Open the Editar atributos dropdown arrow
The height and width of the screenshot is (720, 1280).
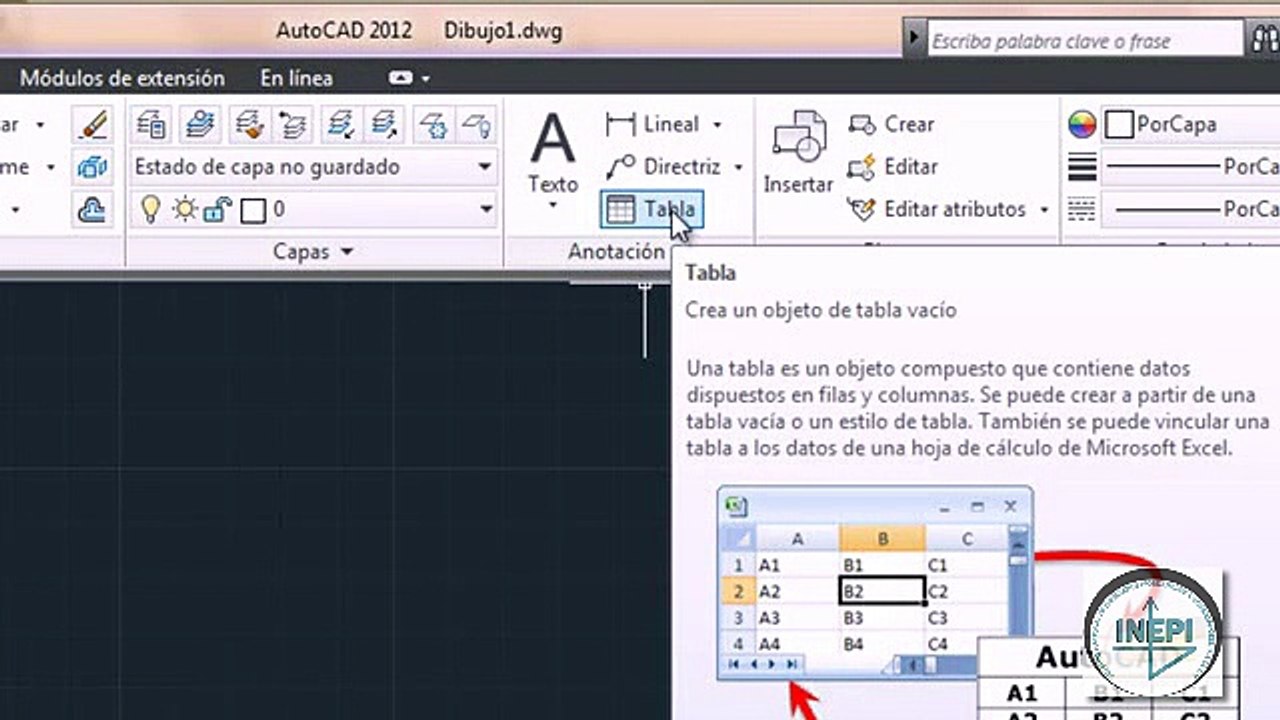1044,209
